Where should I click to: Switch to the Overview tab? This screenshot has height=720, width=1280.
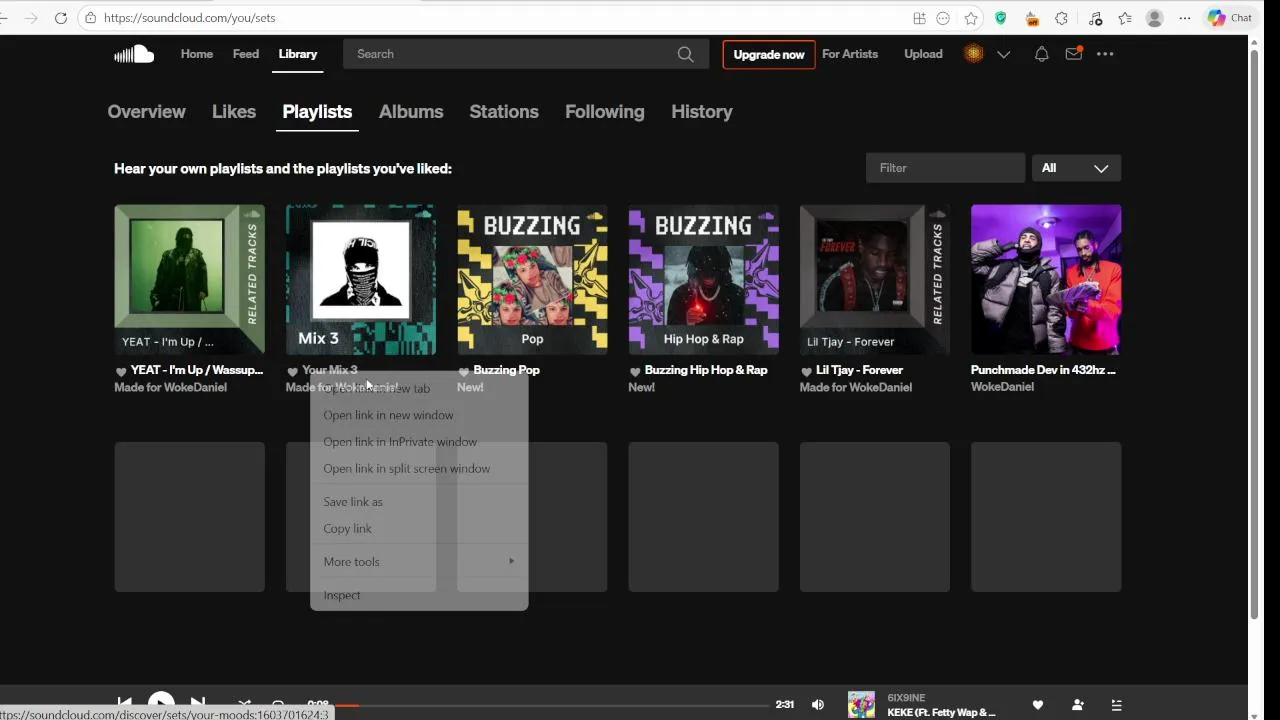146,112
